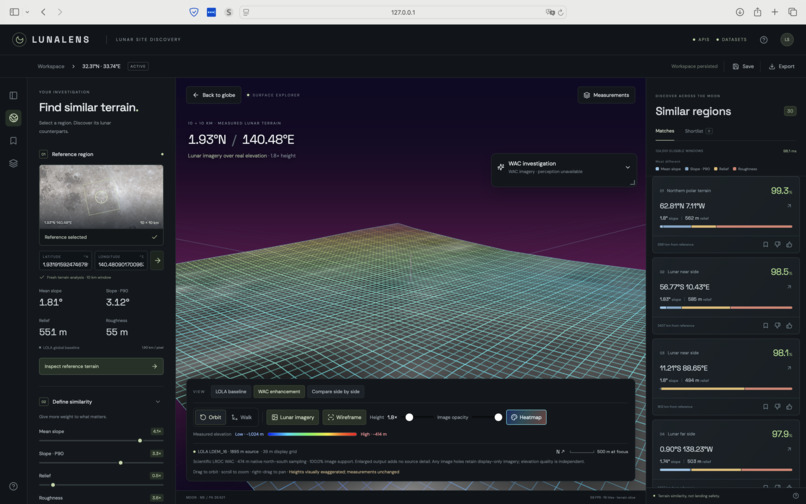
Task: Open the 0.90°S 138.23°W match arrow
Action: point(789,449)
